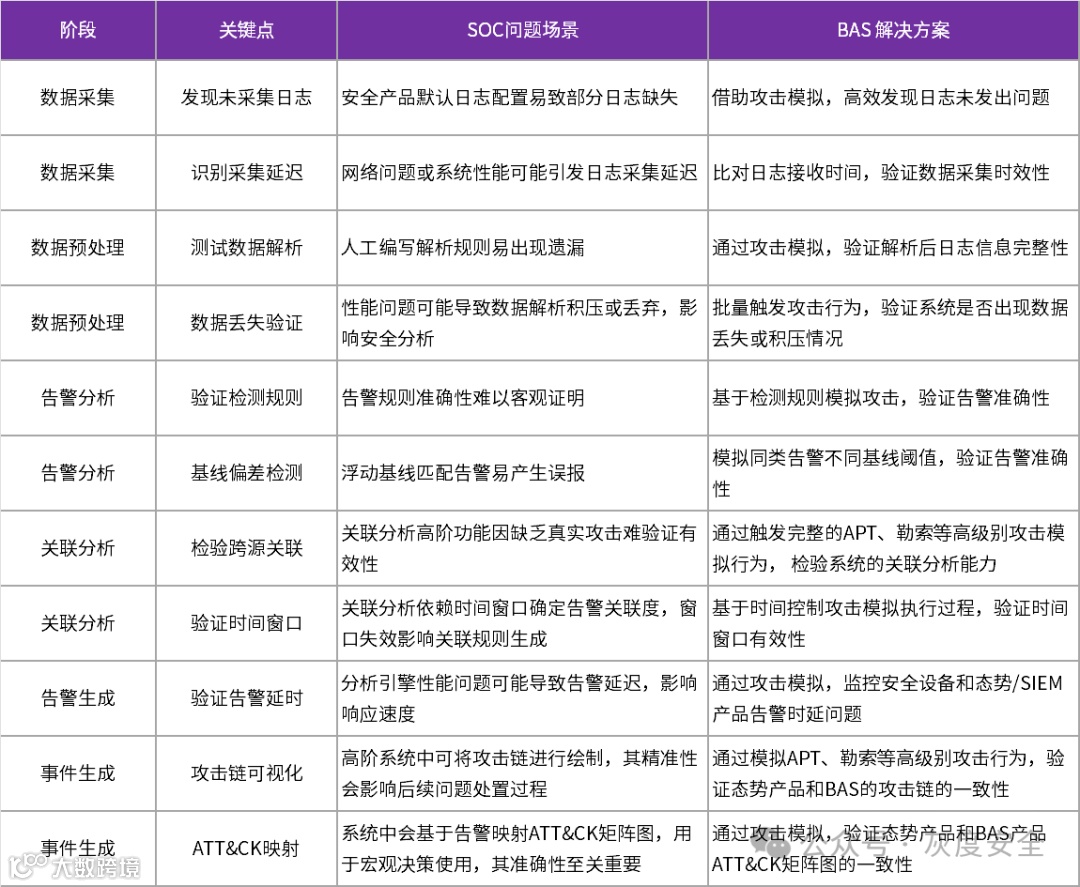Click 关联分析 in the 验证时间窗口 row
This screenshot has height=887, width=1080.
point(78,623)
